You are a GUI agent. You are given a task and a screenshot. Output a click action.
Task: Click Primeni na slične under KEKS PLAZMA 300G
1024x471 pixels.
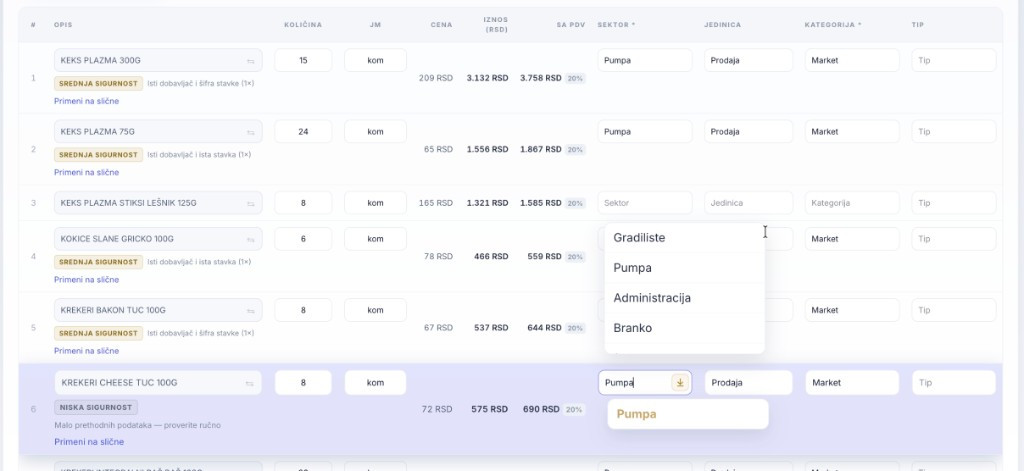point(86,101)
